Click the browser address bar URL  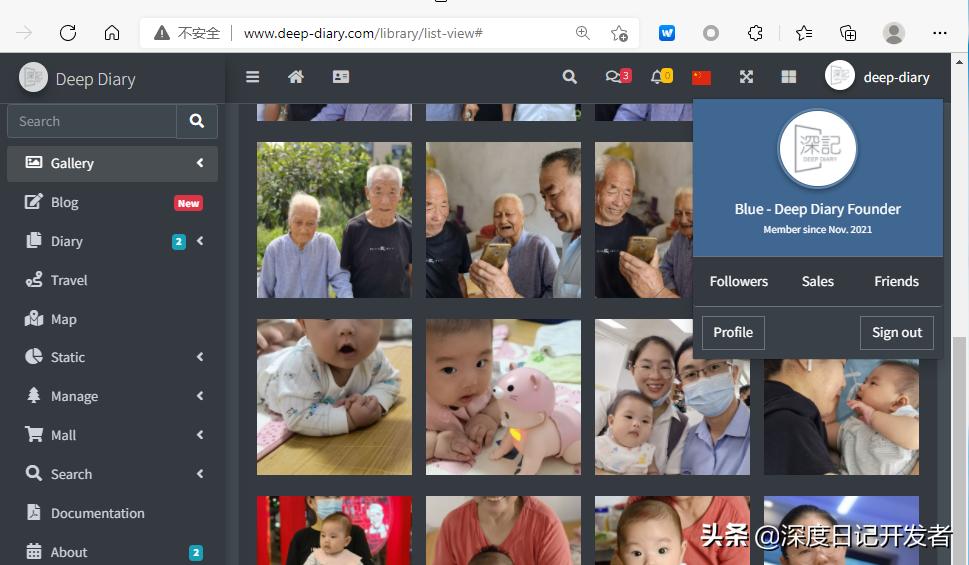[363, 33]
